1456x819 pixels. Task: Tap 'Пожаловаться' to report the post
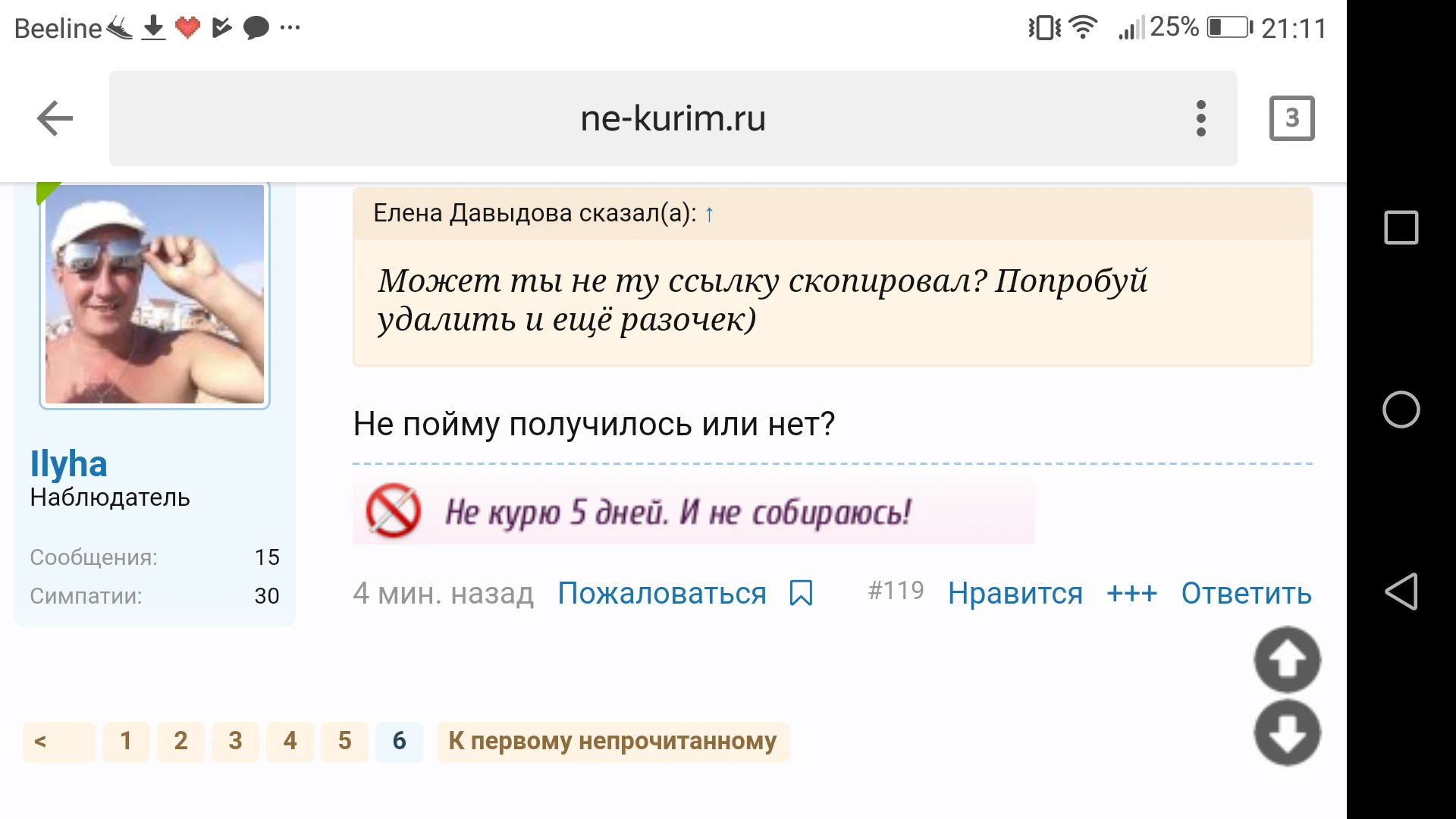(x=661, y=594)
